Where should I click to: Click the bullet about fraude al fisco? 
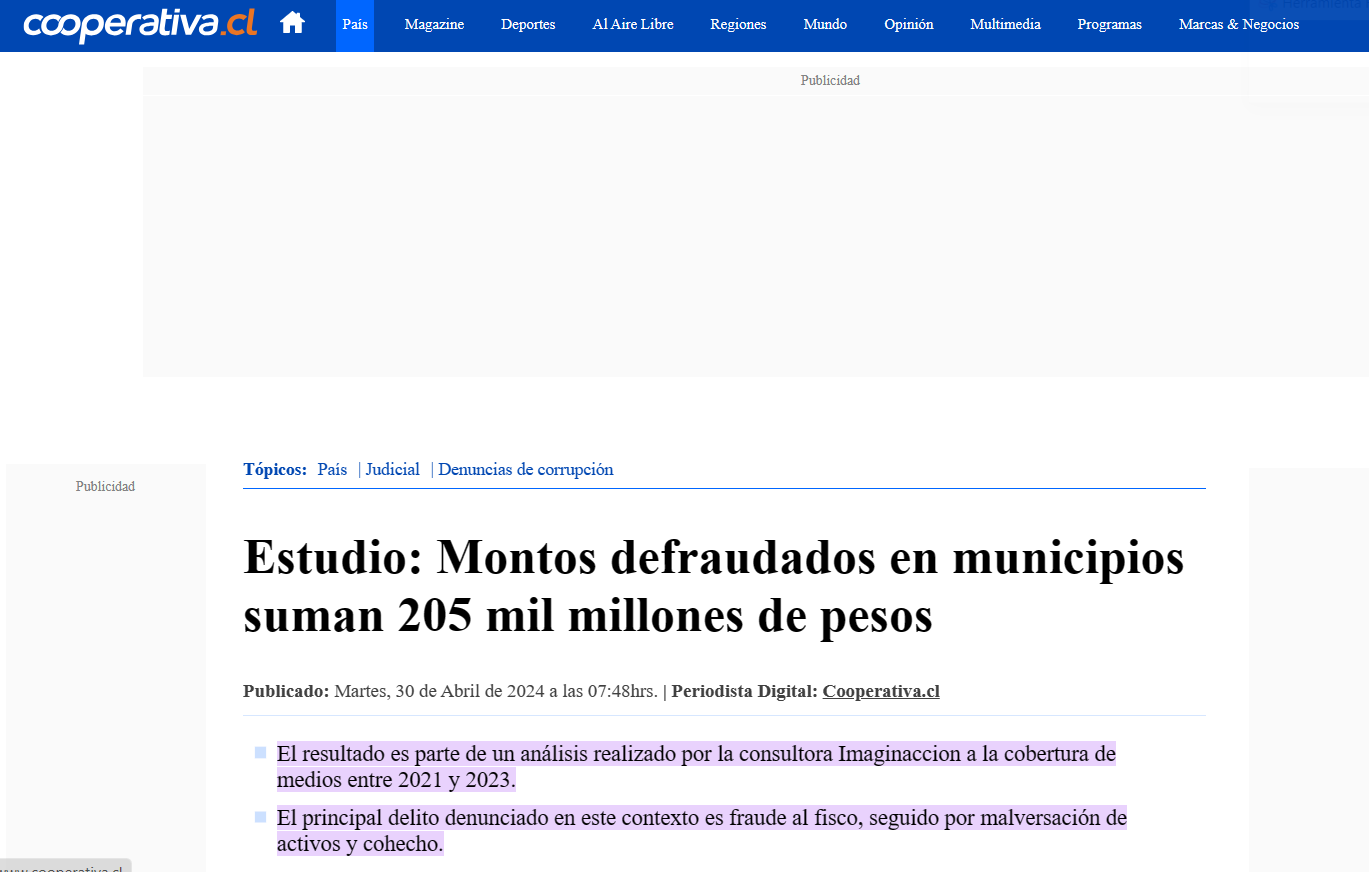[702, 831]
